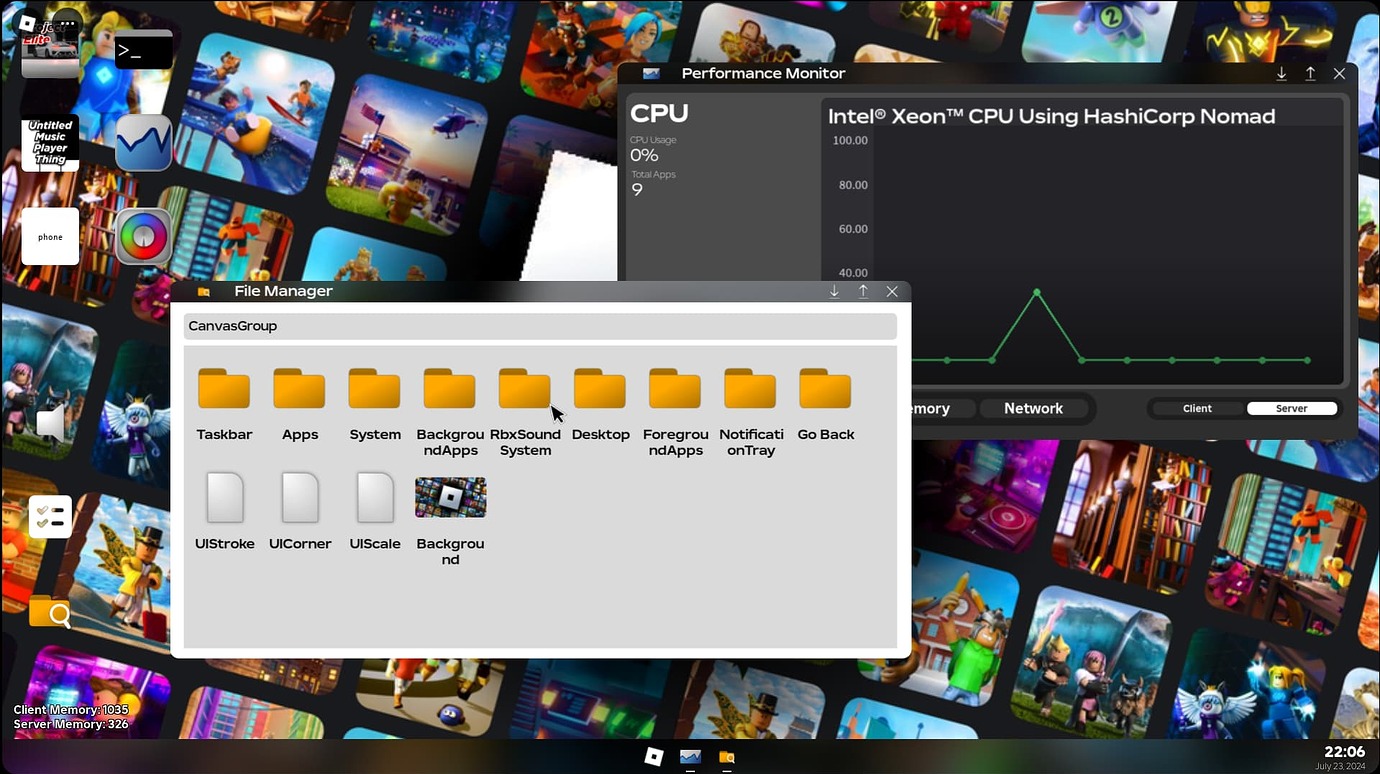Click the CanvasGroup address bar
Image resolution: width=1380 pixels, height=774 pixels.
(x=540, y=325)
